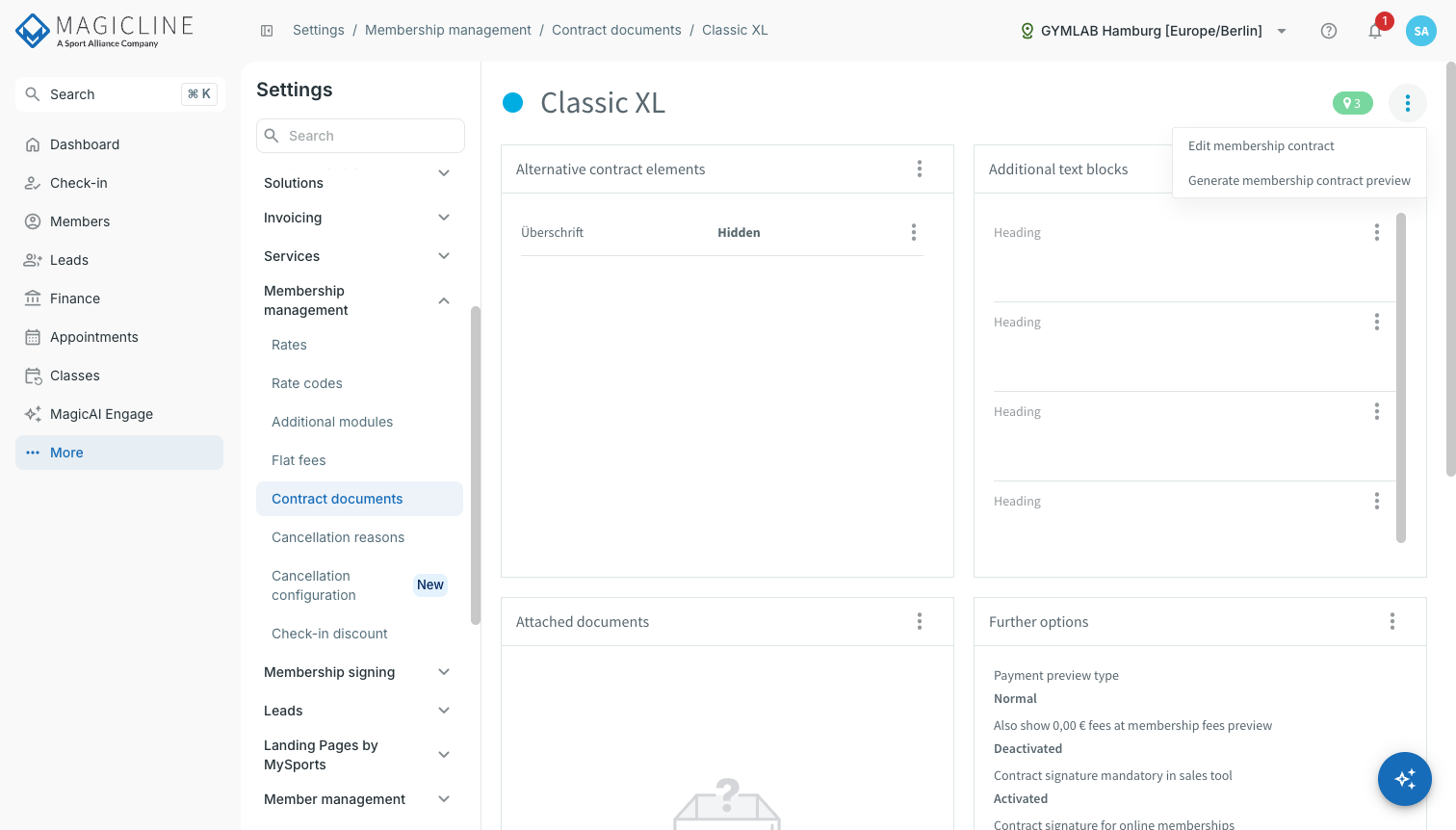Screen dimensions: 1456x830
Task: Go to Members in the main navigation
Action: tap(119, 221)
